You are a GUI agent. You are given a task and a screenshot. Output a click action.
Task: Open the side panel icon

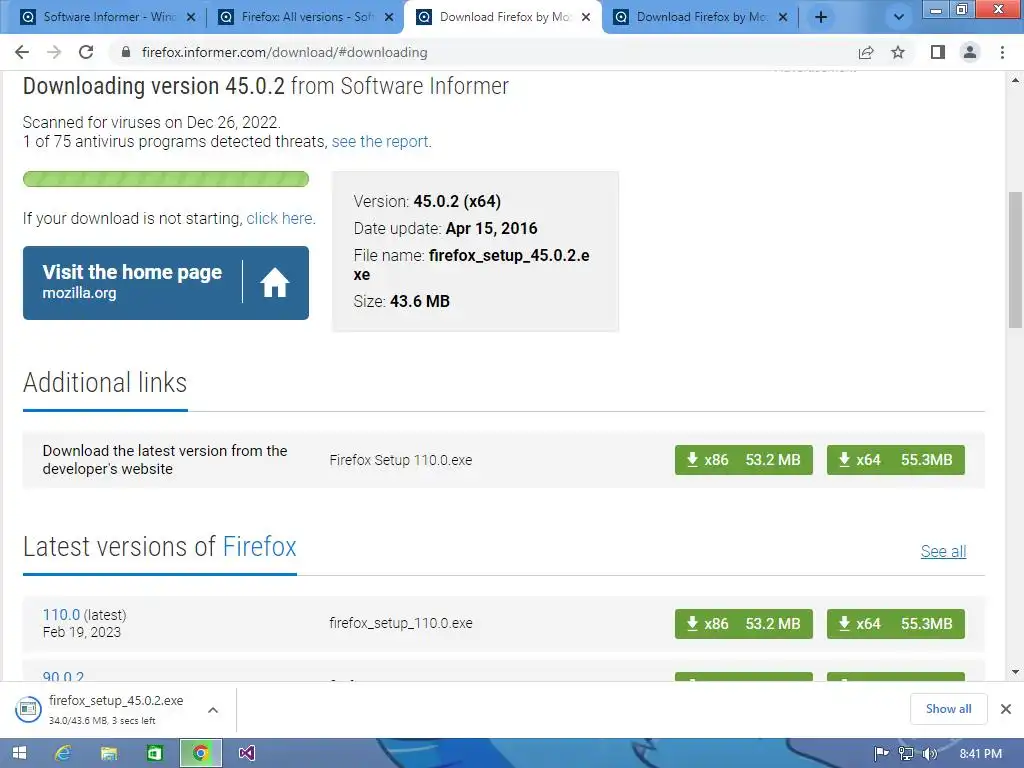938,52
